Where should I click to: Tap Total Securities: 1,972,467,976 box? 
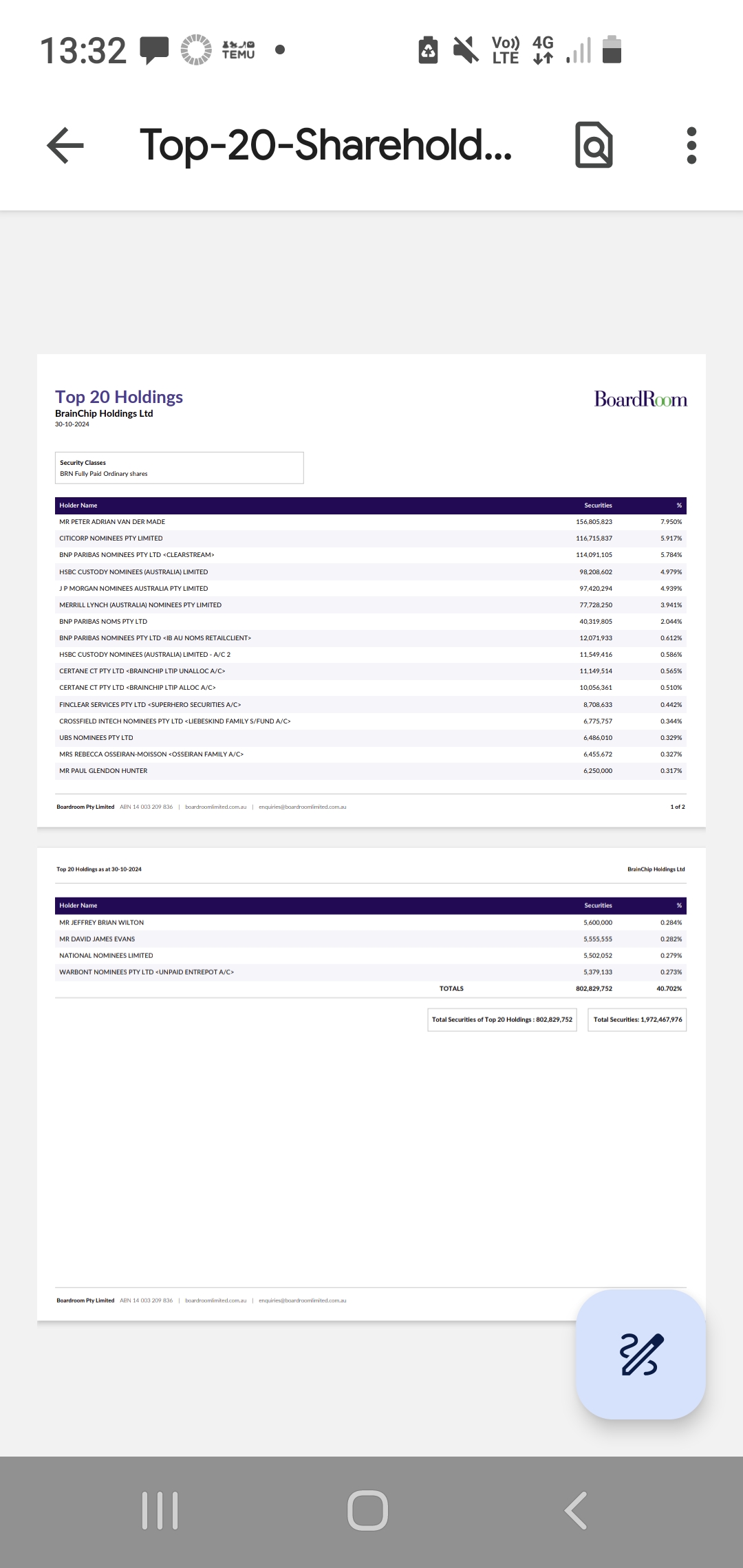tap(638, 1020)
